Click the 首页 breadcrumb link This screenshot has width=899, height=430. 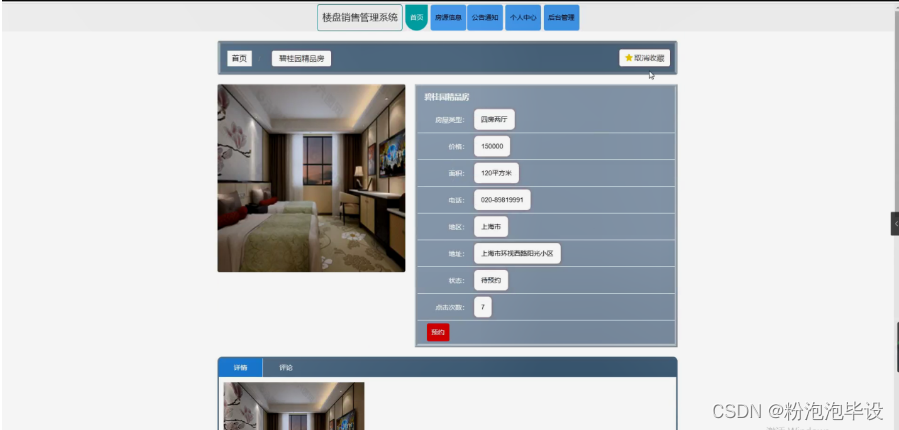(239, 58)
